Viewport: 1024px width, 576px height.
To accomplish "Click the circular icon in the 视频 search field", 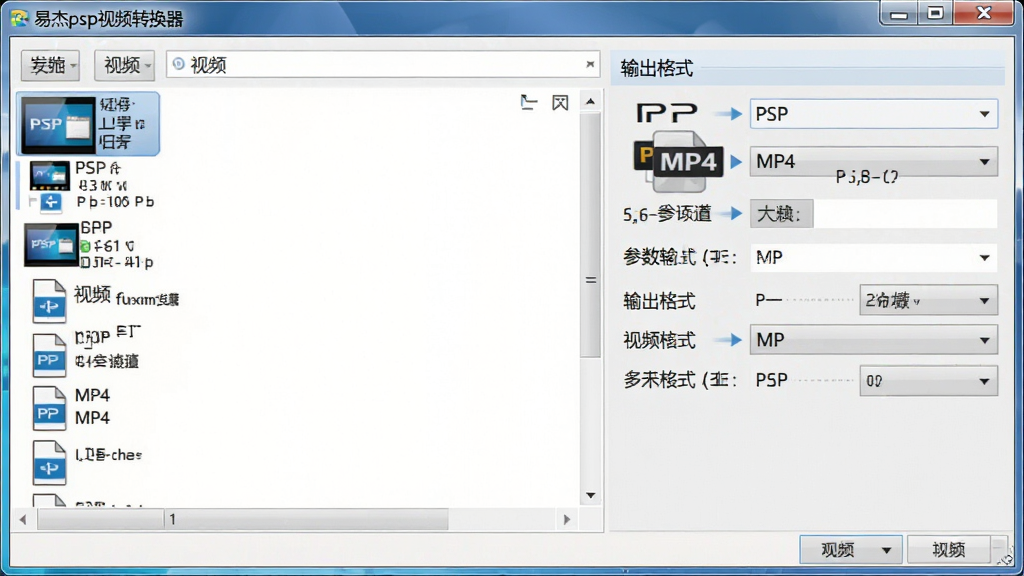I will point(178,64).
